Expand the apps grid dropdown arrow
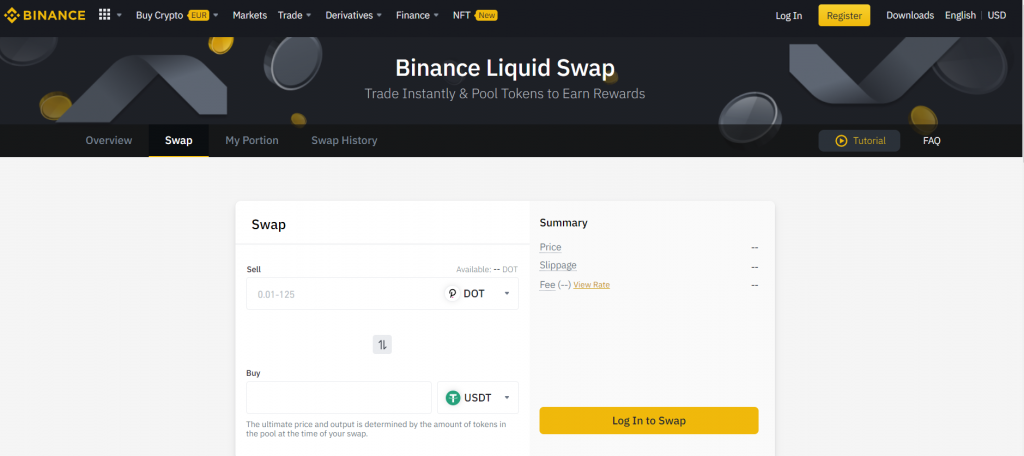Screen dimensions: 1024x456 tap(119, 15)
